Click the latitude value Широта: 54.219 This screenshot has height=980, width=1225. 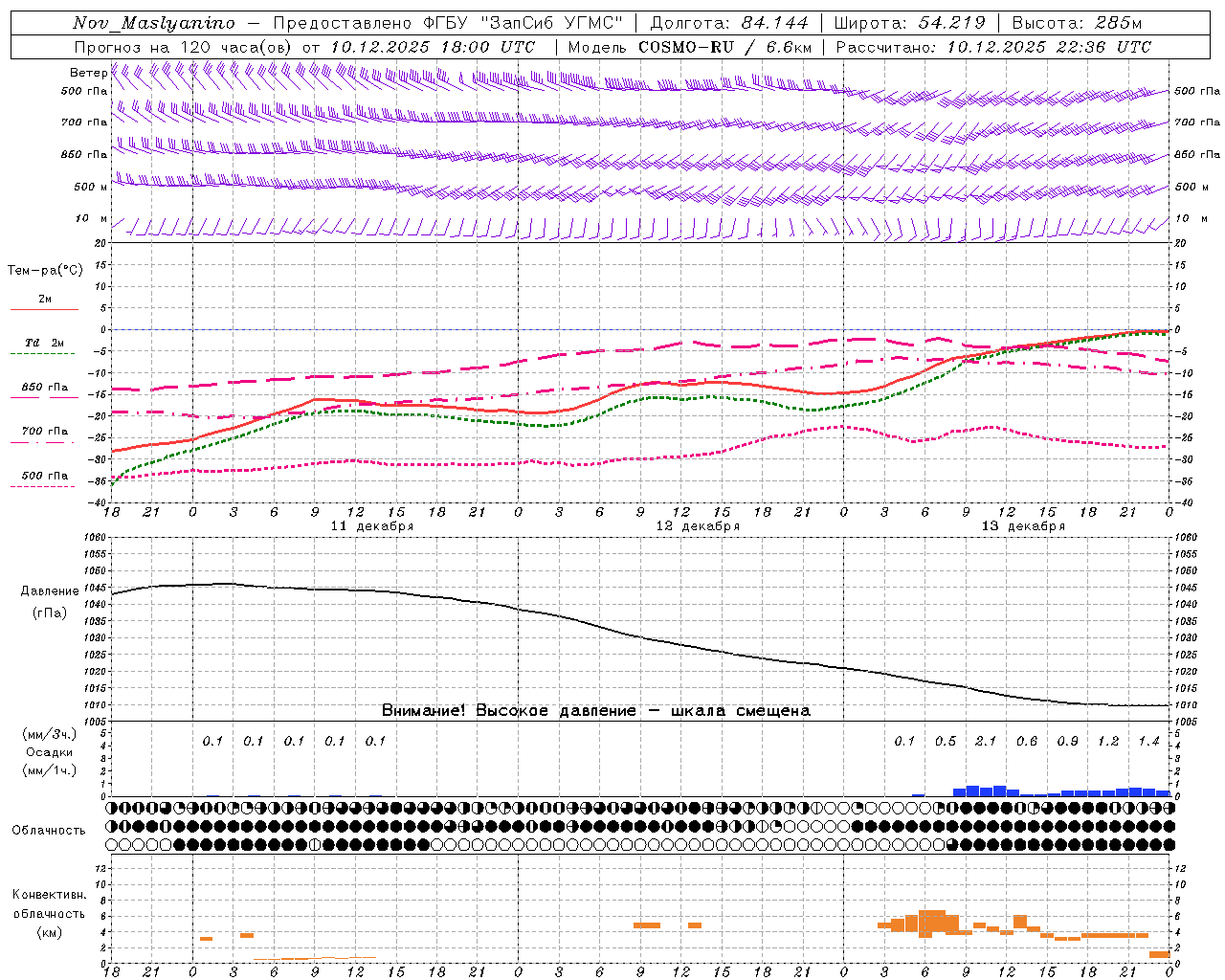click(x=909, y=23)
